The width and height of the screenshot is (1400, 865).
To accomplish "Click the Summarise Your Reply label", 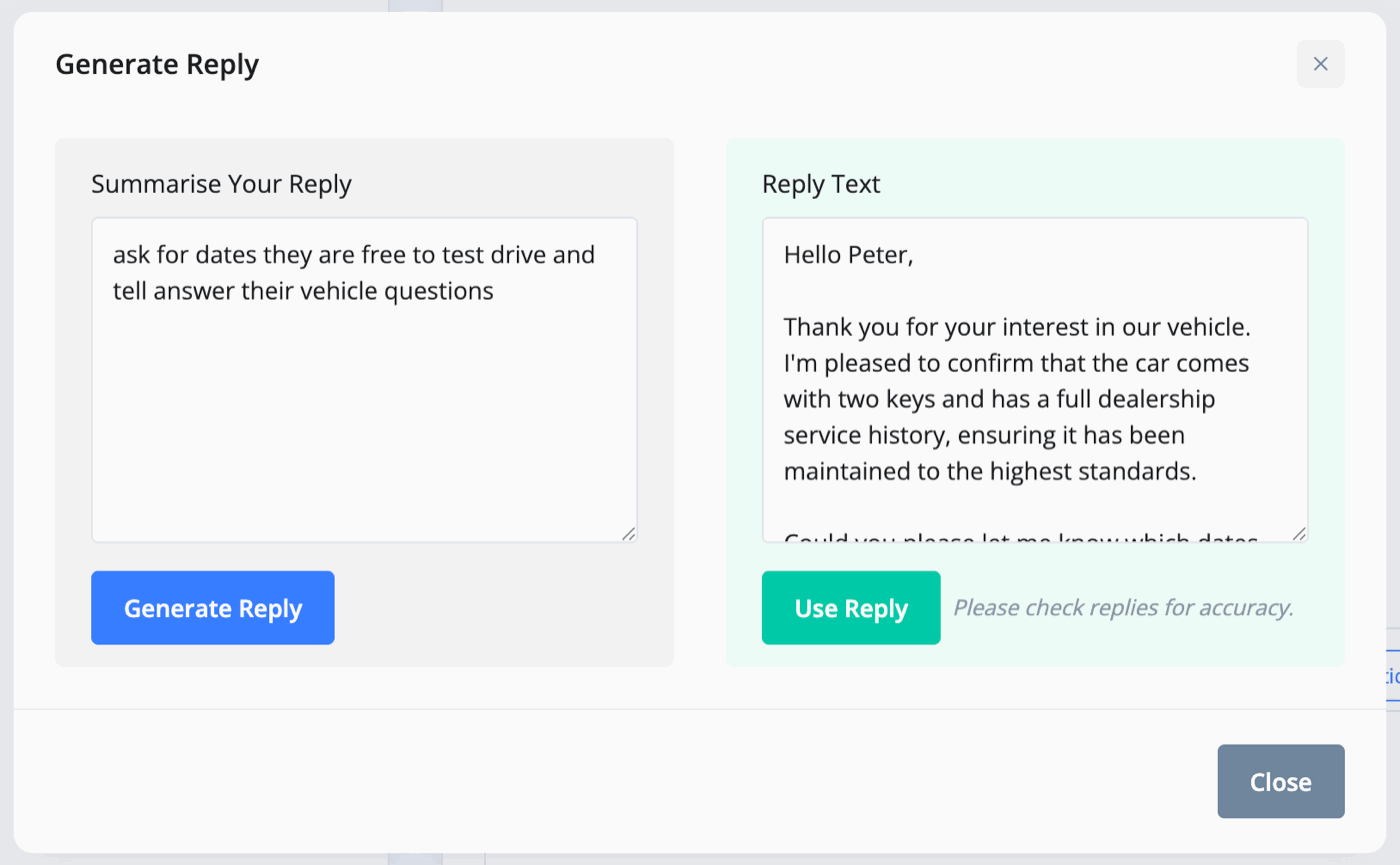I will (221, 184).
